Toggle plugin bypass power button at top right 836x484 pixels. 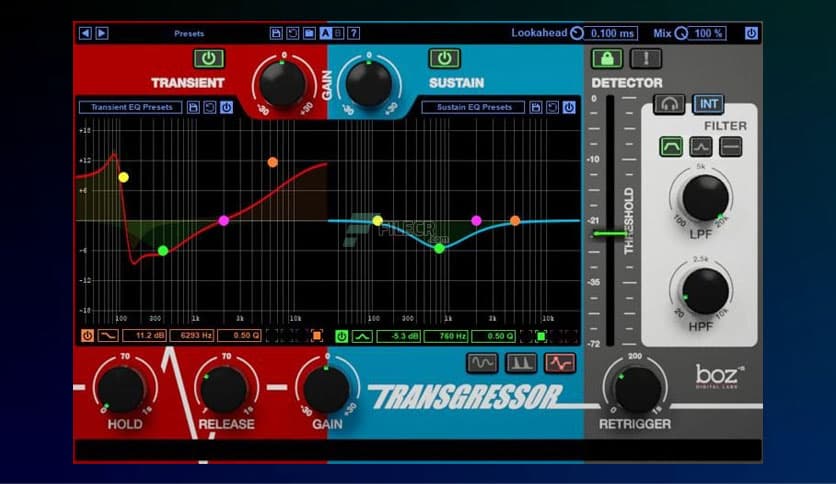(x=751, y=34)
